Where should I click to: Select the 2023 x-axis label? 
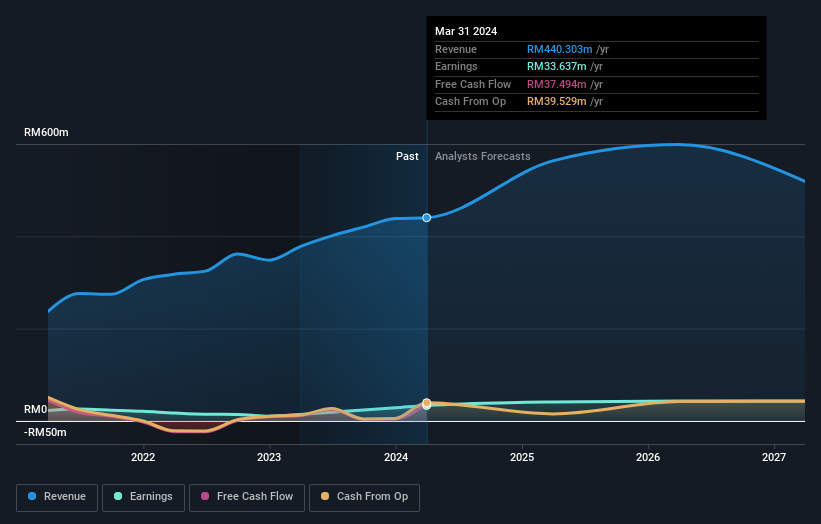click(x=269, y=457)
